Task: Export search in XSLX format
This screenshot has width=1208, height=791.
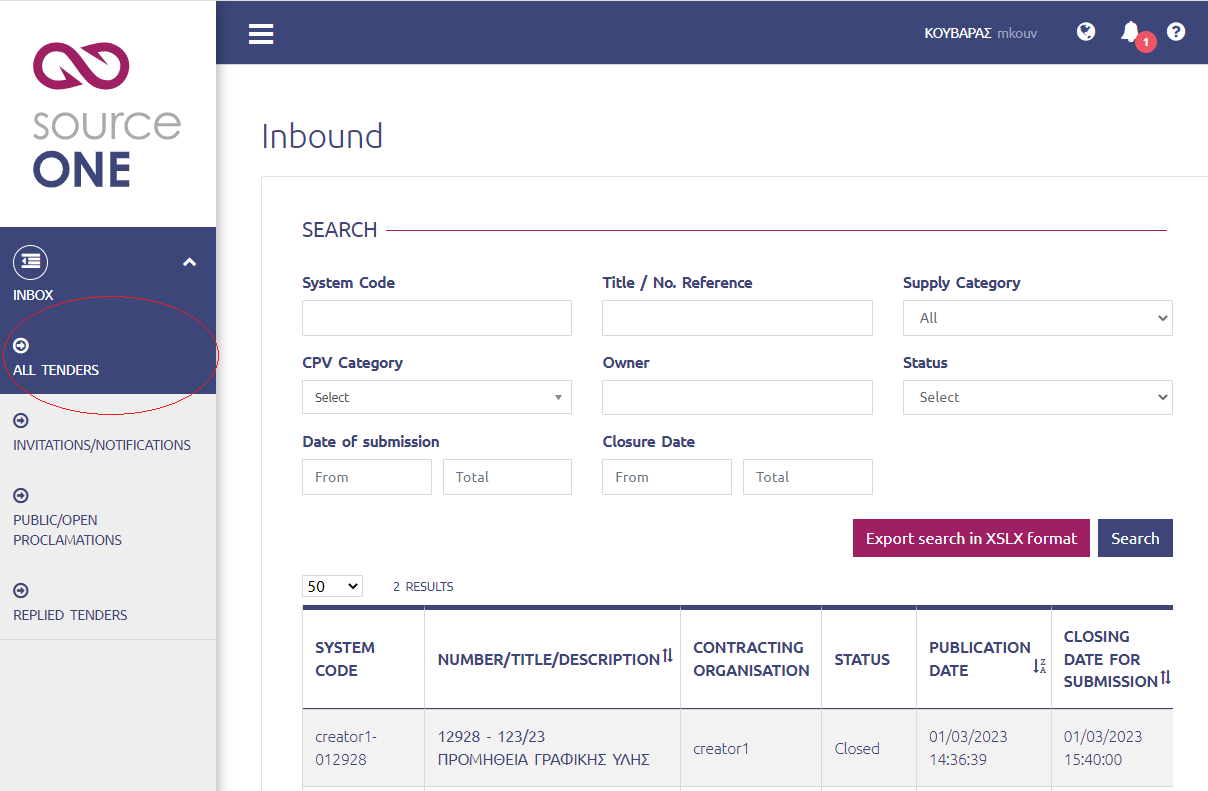Action: pos(970,537)
